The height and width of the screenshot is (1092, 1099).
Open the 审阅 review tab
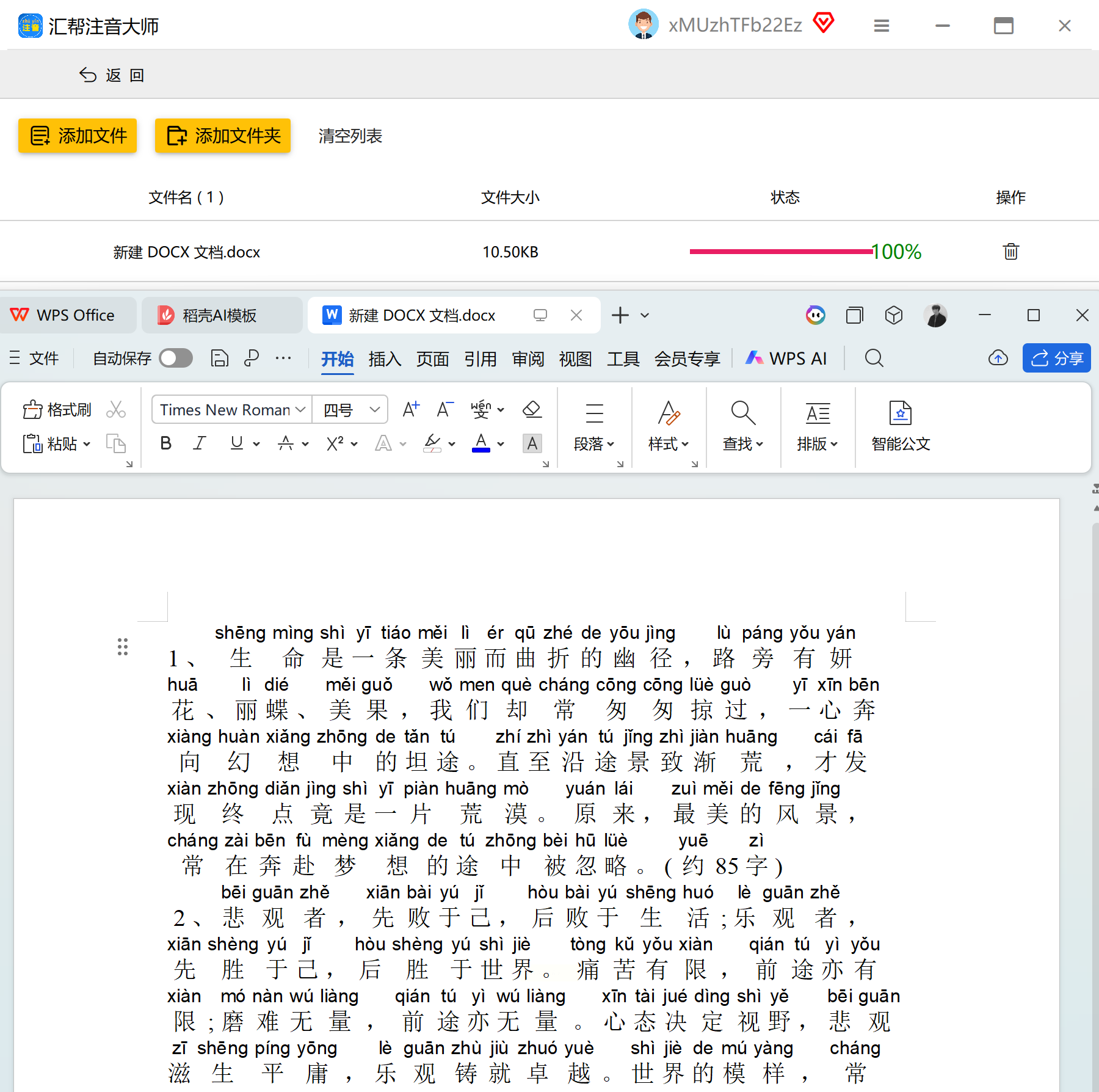tap(528, 359)
